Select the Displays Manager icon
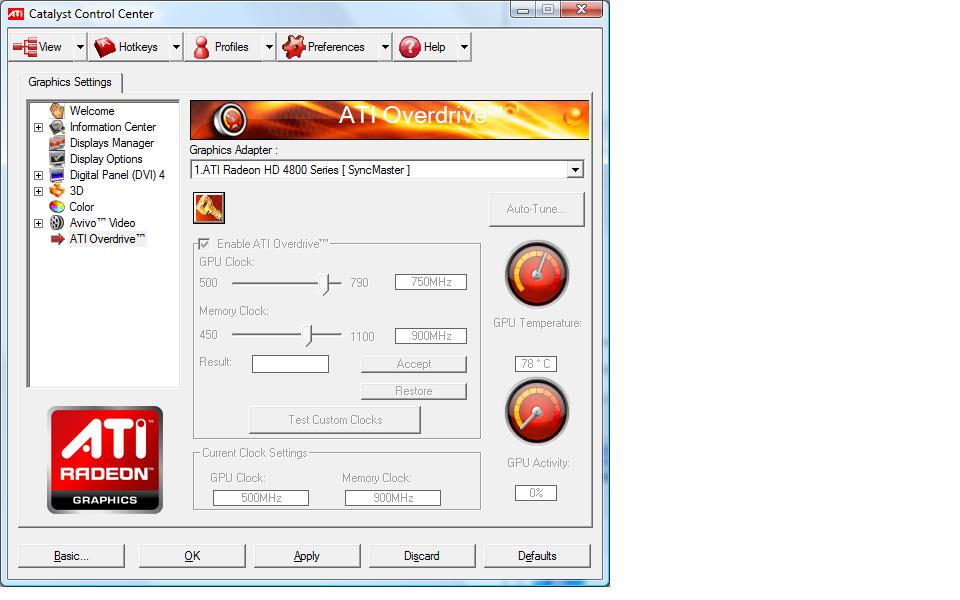 pos(57,143)
